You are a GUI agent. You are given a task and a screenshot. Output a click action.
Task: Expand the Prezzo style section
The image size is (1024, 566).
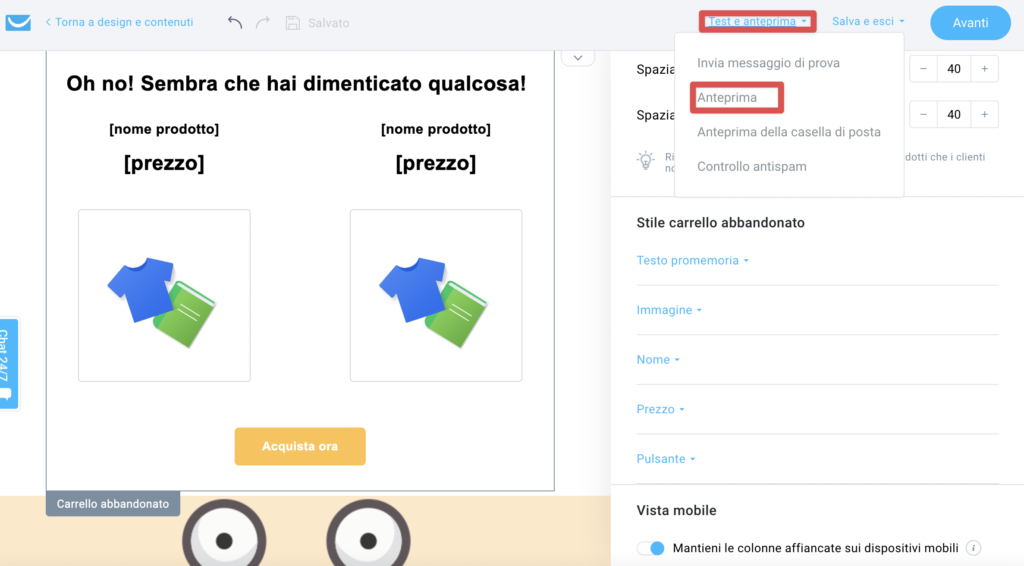(x=660, y=409)
